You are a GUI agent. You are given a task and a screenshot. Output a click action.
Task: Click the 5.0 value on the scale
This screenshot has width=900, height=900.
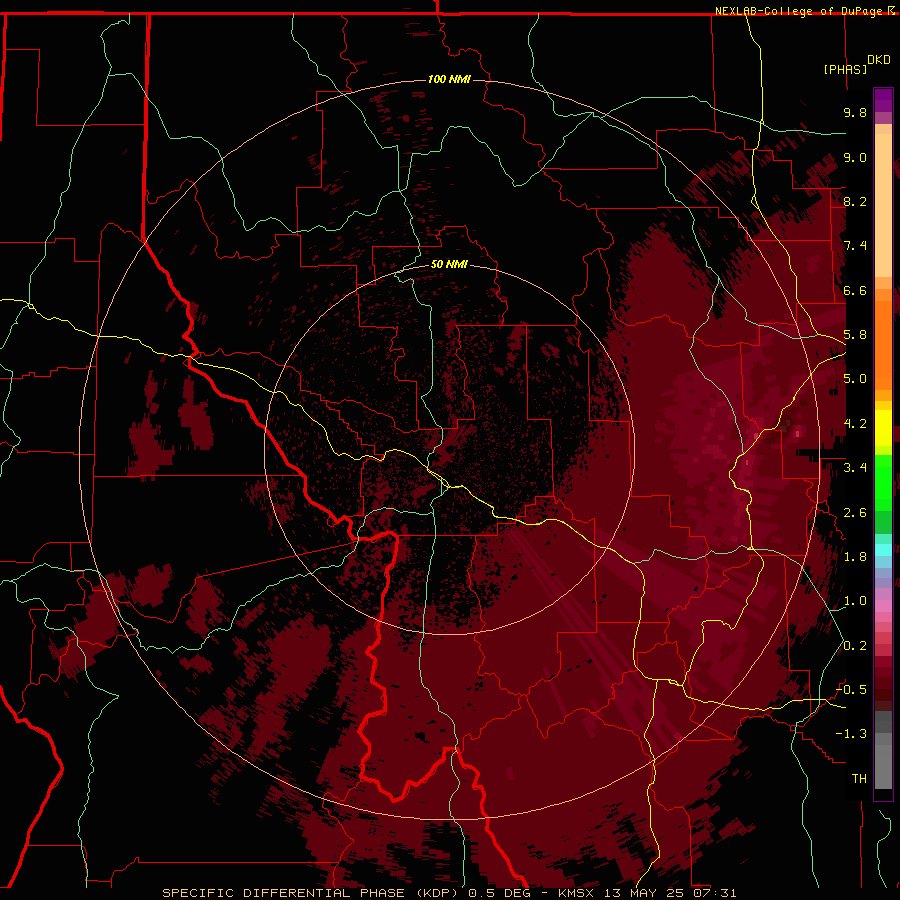855,379
